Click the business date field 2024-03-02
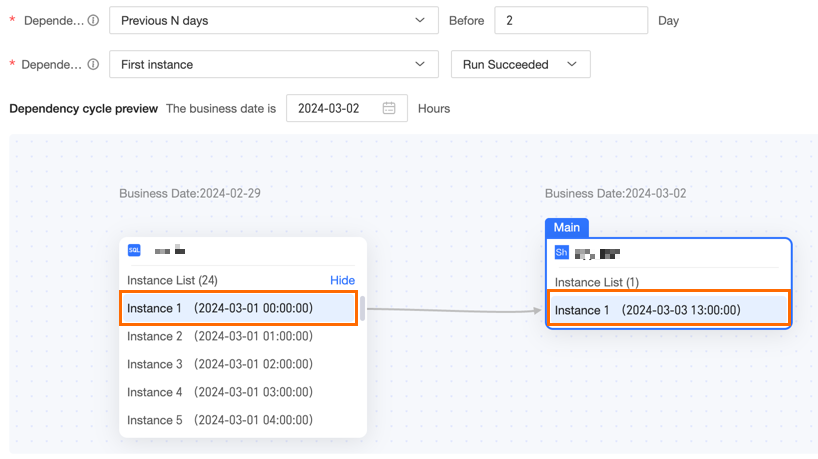Screen dimensions: 818x459 (346, 108)
